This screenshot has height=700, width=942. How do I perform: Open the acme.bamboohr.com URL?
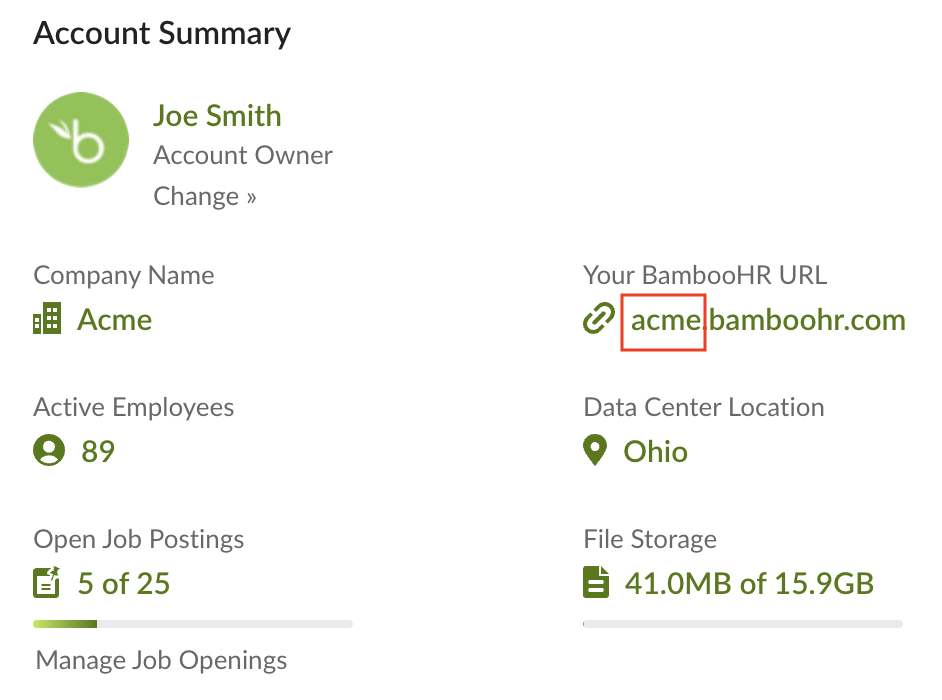(767, 320)
